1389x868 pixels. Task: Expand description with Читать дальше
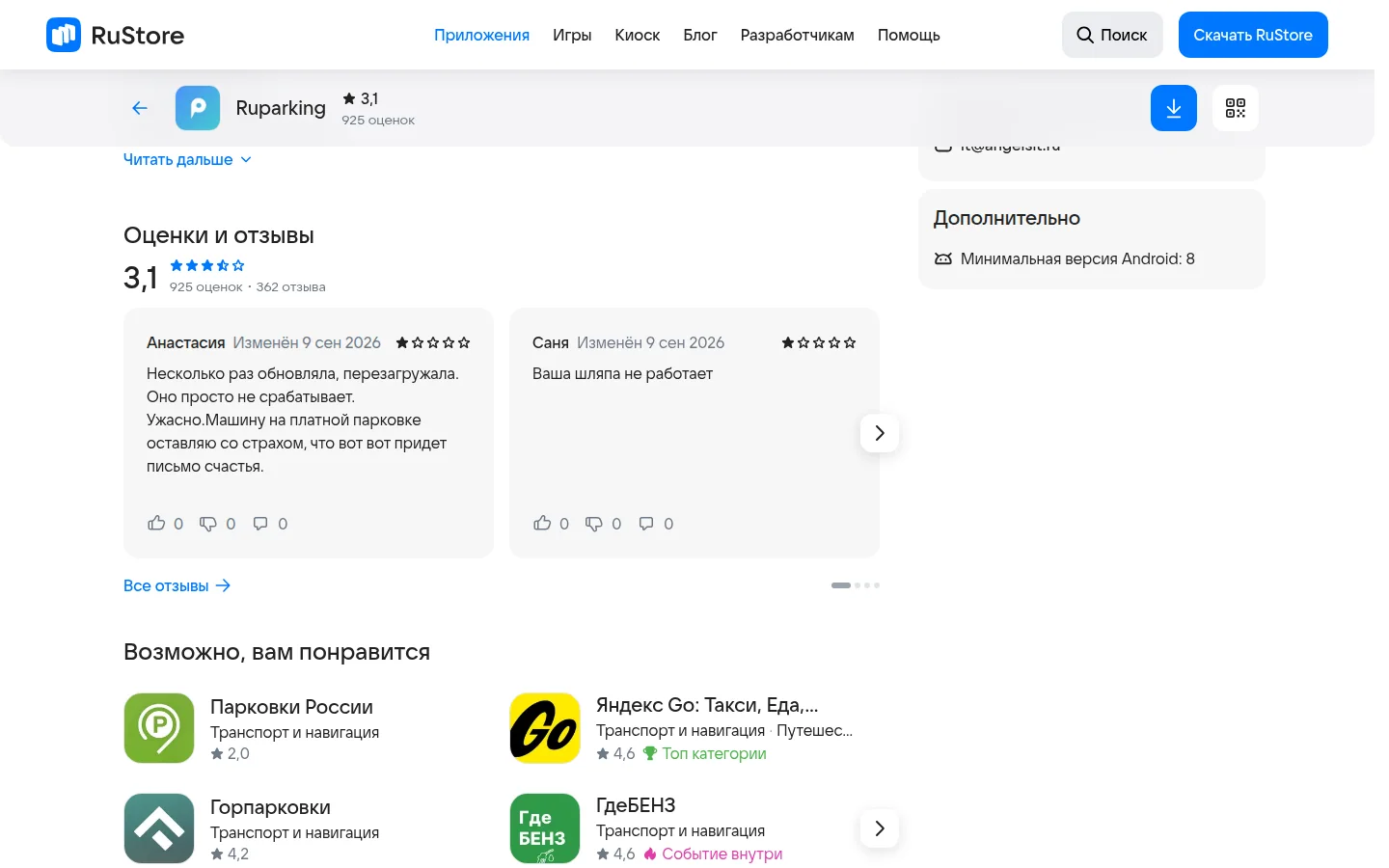(187, 160)
